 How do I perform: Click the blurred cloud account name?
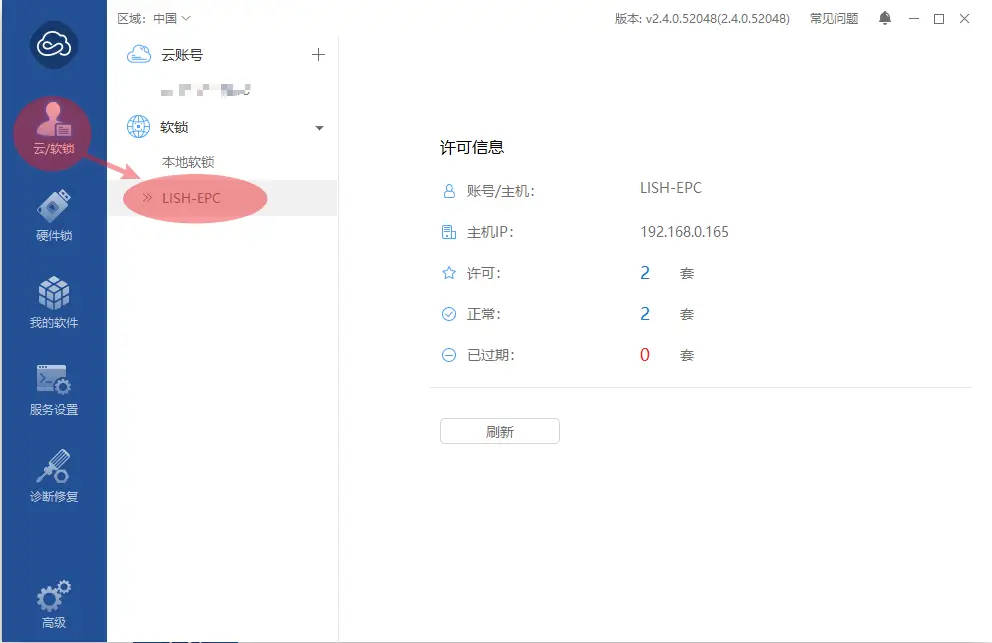(x=206, y=91)
